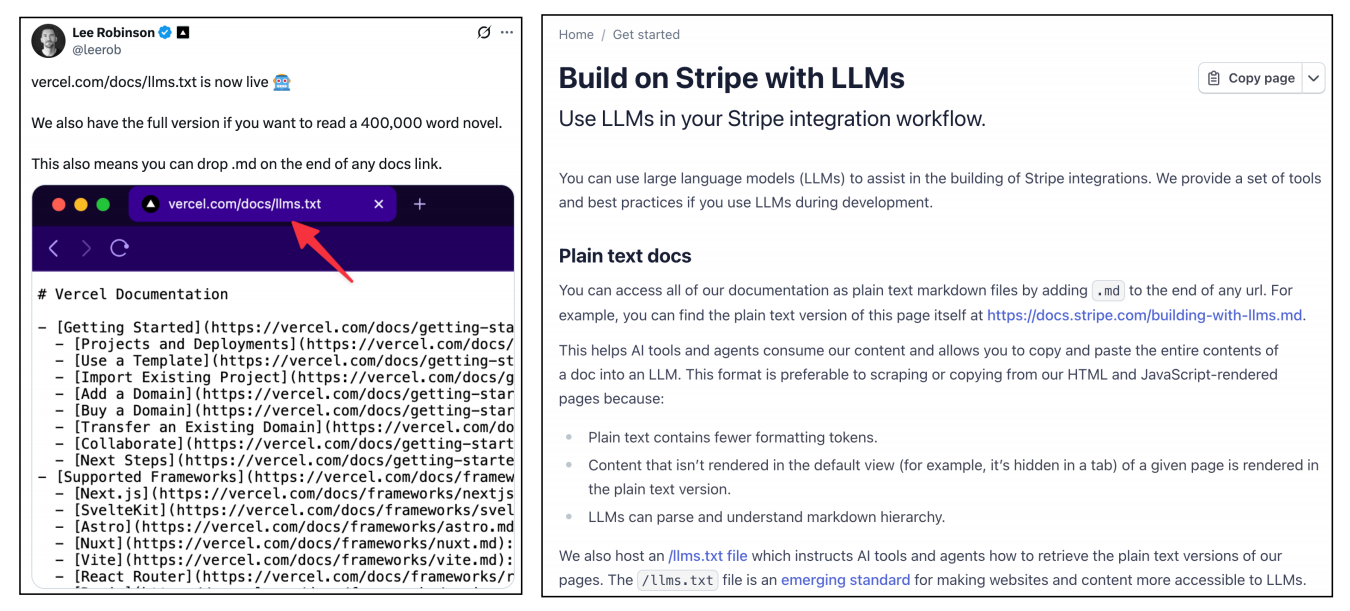Image resolution: width=1350 pixels, height=611 pixels.
Task: Click the red macOS close dot in the browser image
Action: (59, 204)
